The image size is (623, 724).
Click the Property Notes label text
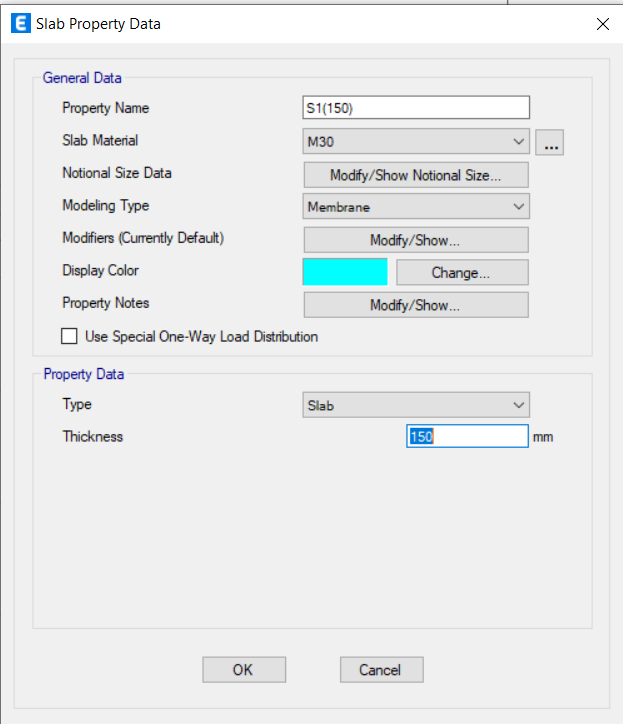(x=106, y=303)
